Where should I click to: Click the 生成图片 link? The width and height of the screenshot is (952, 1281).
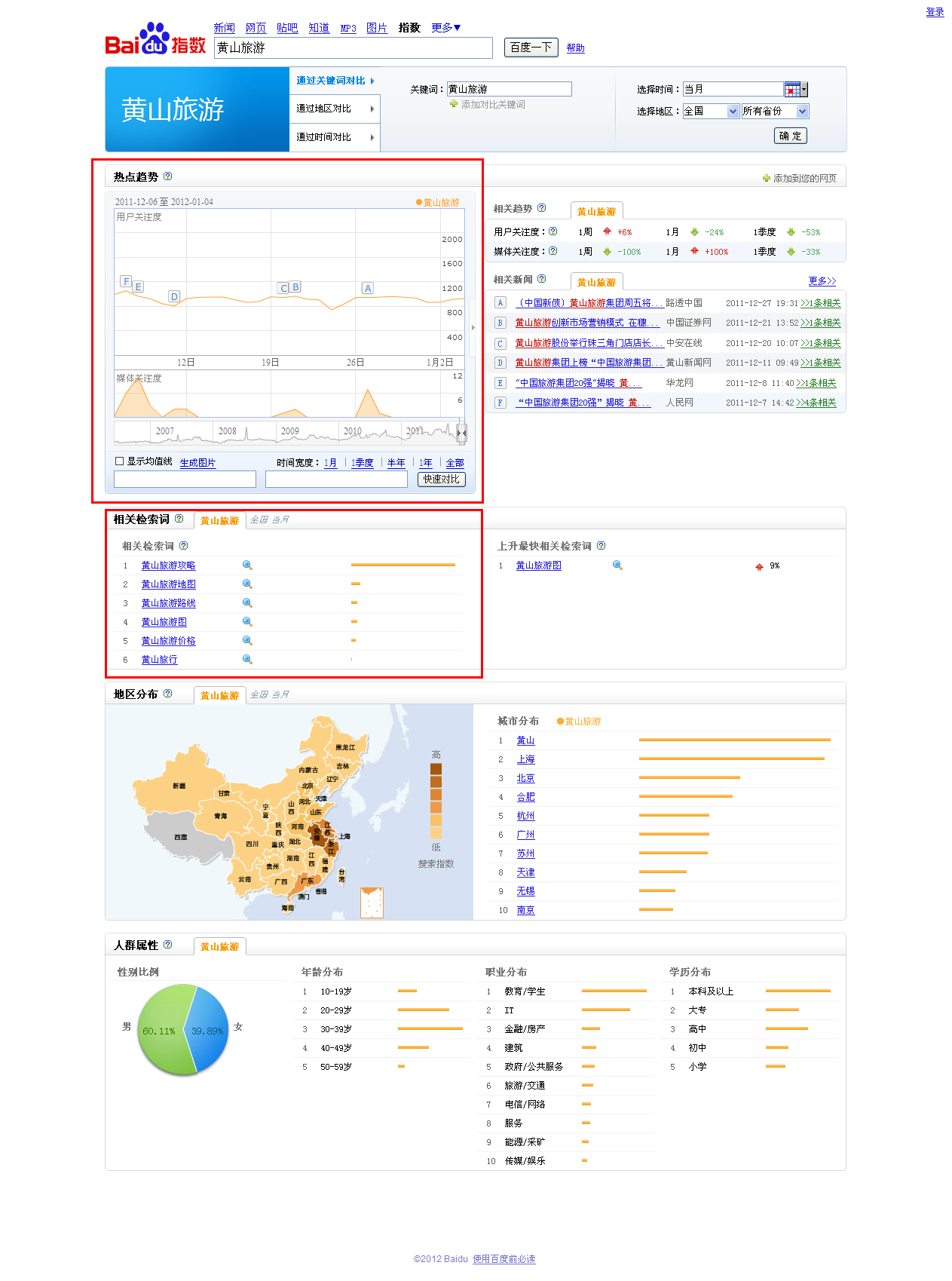(197, 463)
